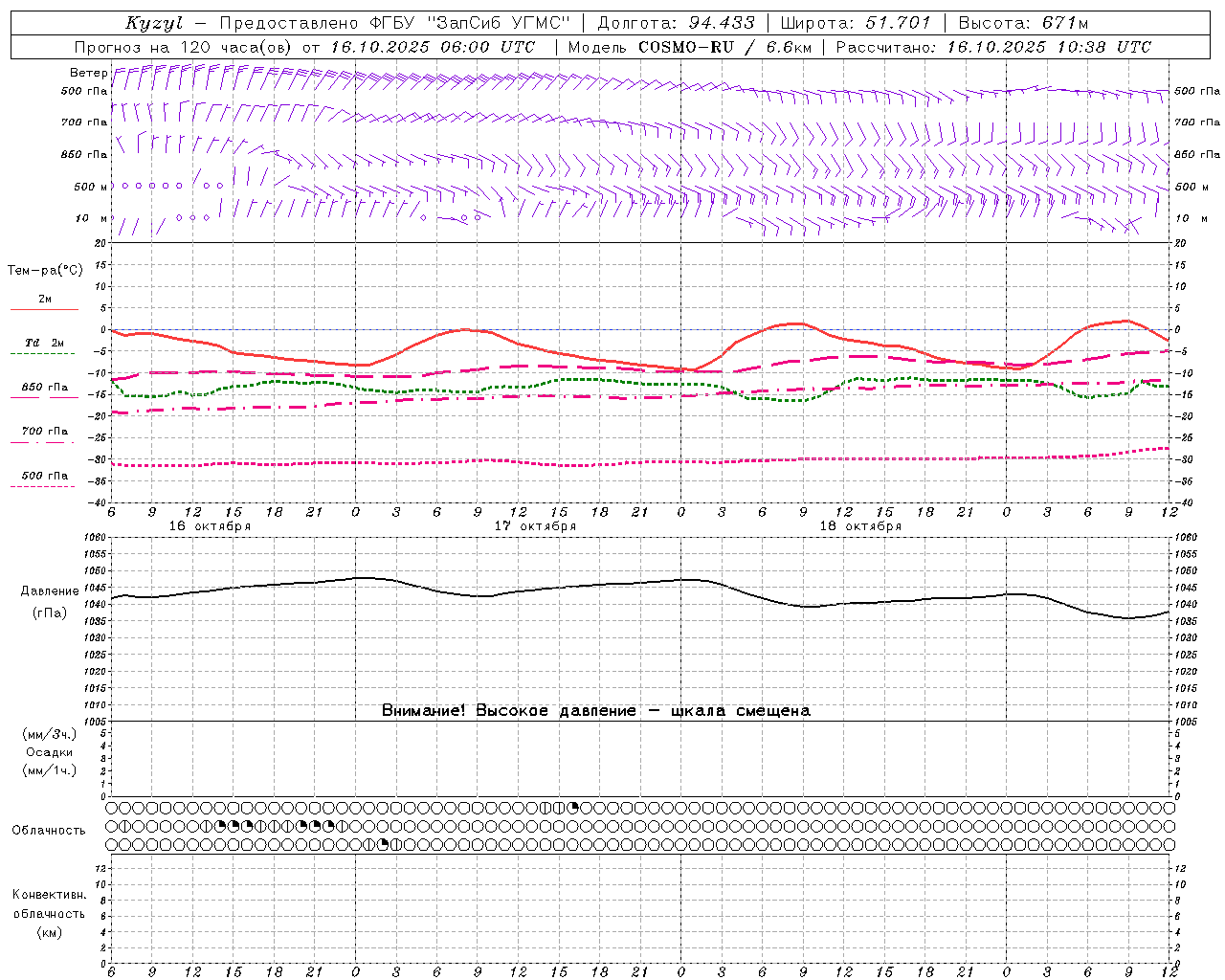Select the Модель COSMO-RU / 6.6км label

click(689, 47)
